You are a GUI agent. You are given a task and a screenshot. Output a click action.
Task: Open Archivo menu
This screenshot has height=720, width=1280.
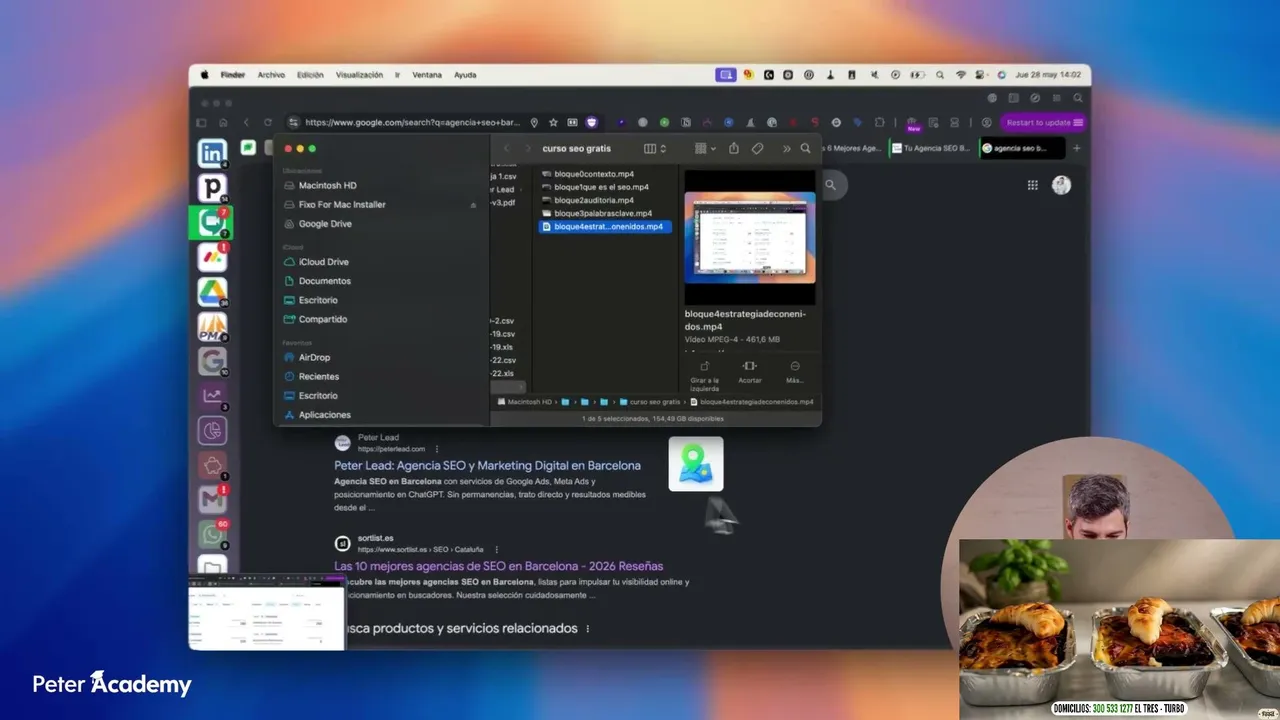271,75
